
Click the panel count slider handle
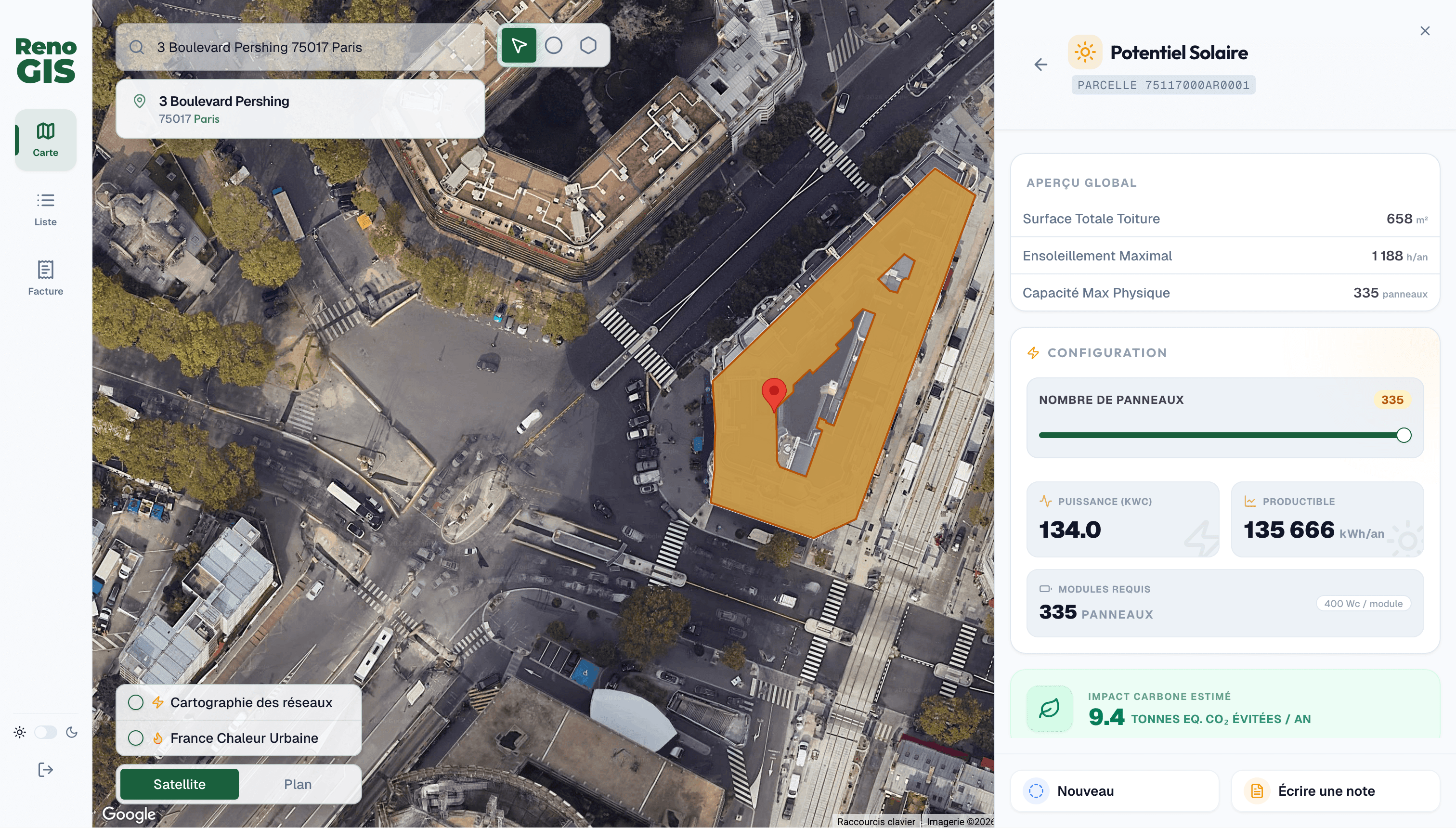point(1404,435)
